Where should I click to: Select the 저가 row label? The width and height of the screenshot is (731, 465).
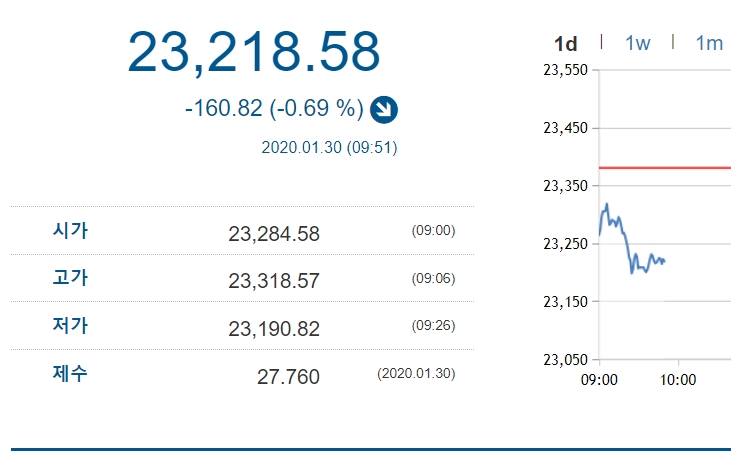[x=70, y=325]
